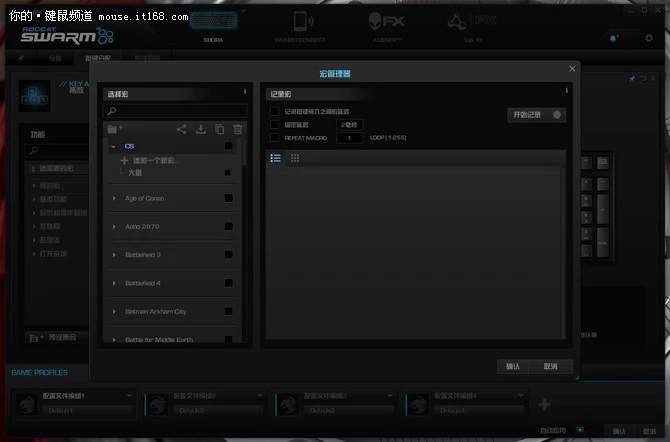Viewport: 670px width, 442px height.
Task: Toggle the 固定延迟 checkbox
Action: coord(275,124)
